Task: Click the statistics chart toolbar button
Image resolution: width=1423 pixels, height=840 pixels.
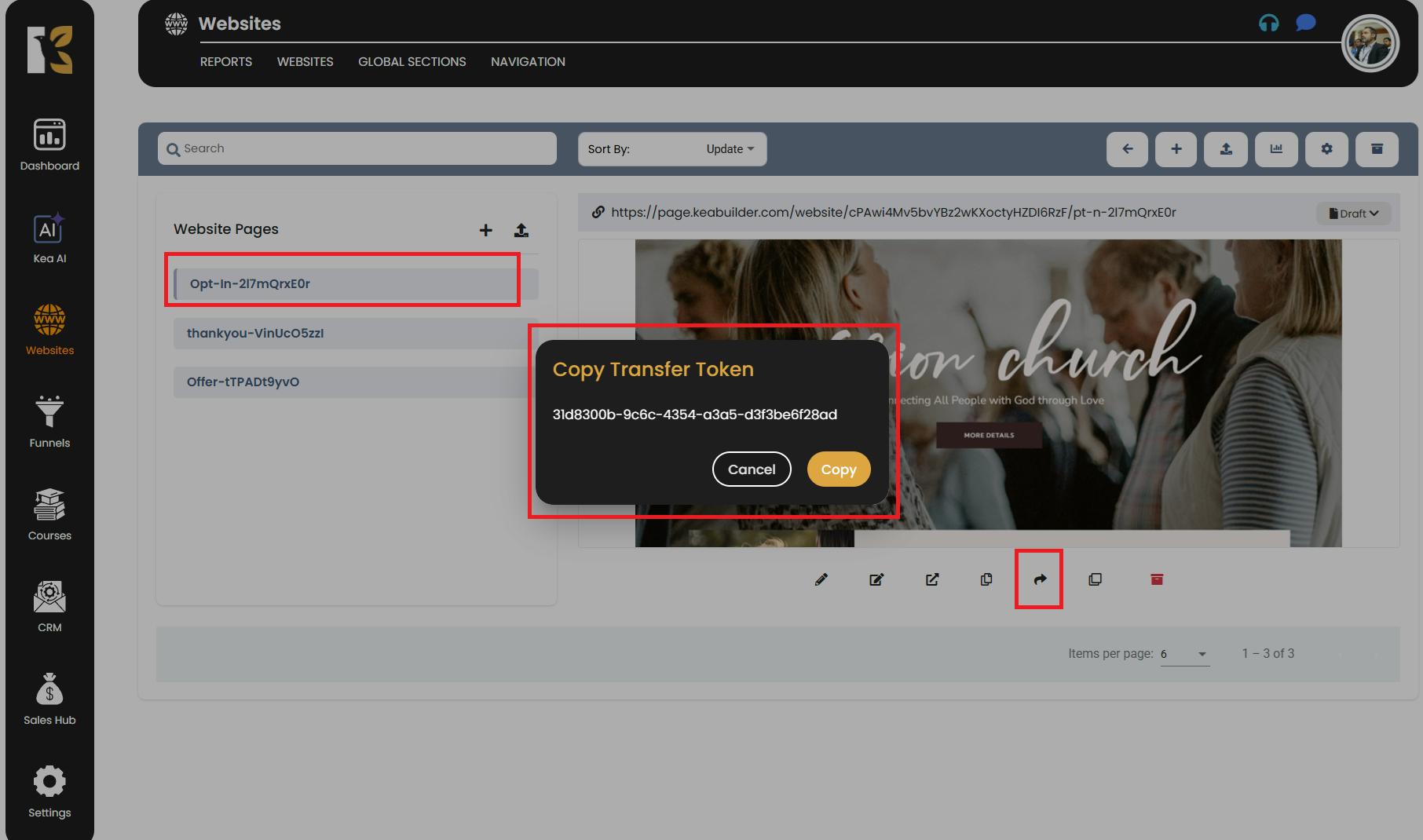Action: click(x=1276, y=149)
